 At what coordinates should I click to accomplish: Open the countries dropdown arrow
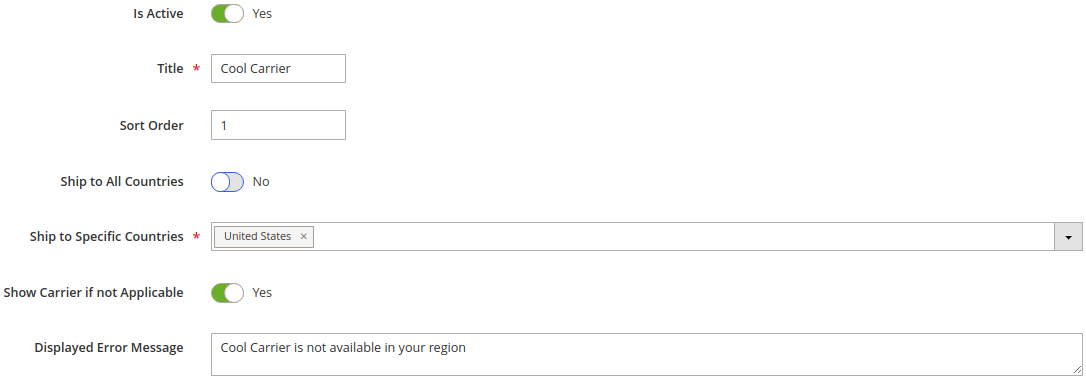(1068, 237)
